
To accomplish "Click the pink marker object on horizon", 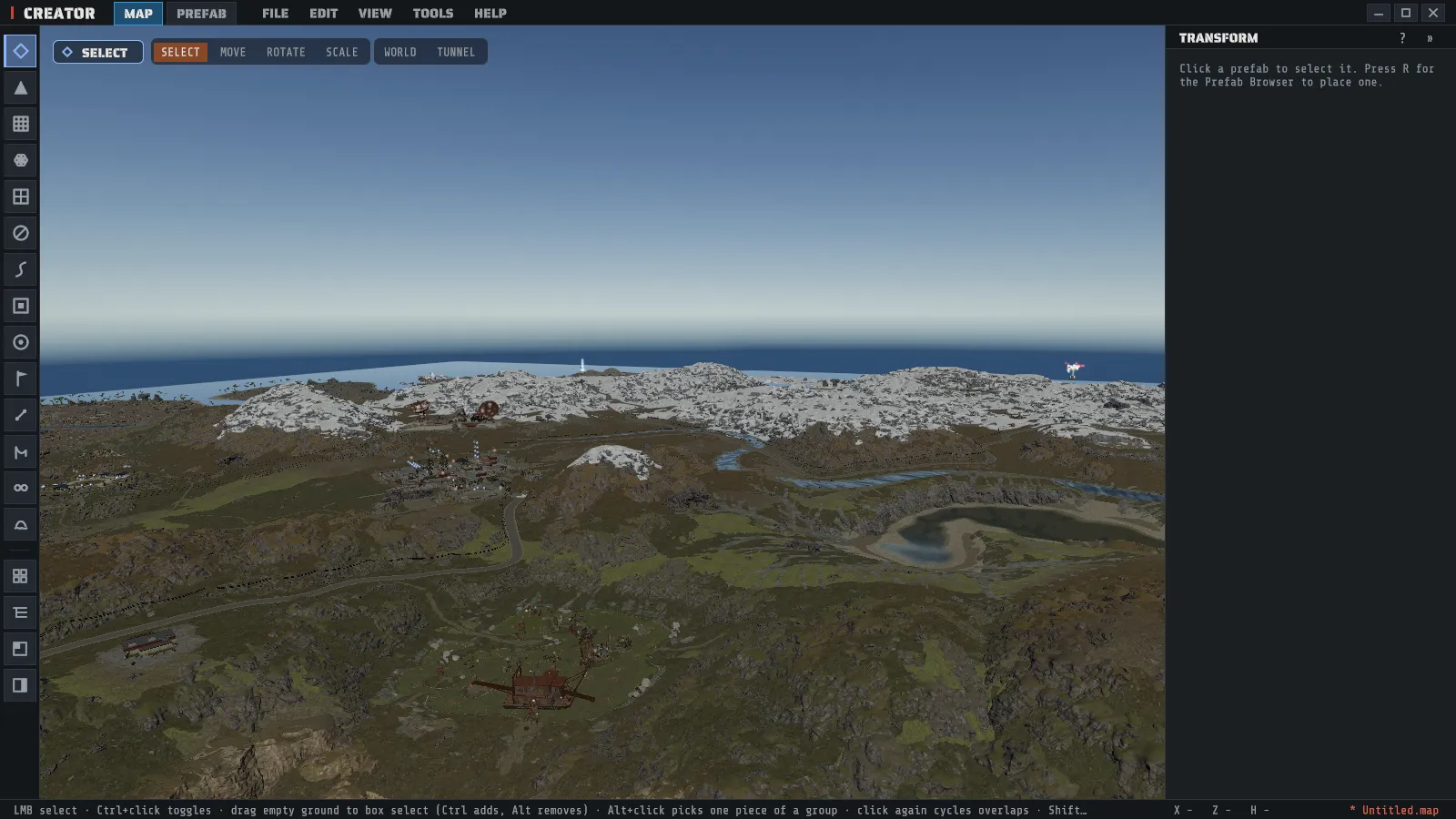I will (x=1074, y=369).
